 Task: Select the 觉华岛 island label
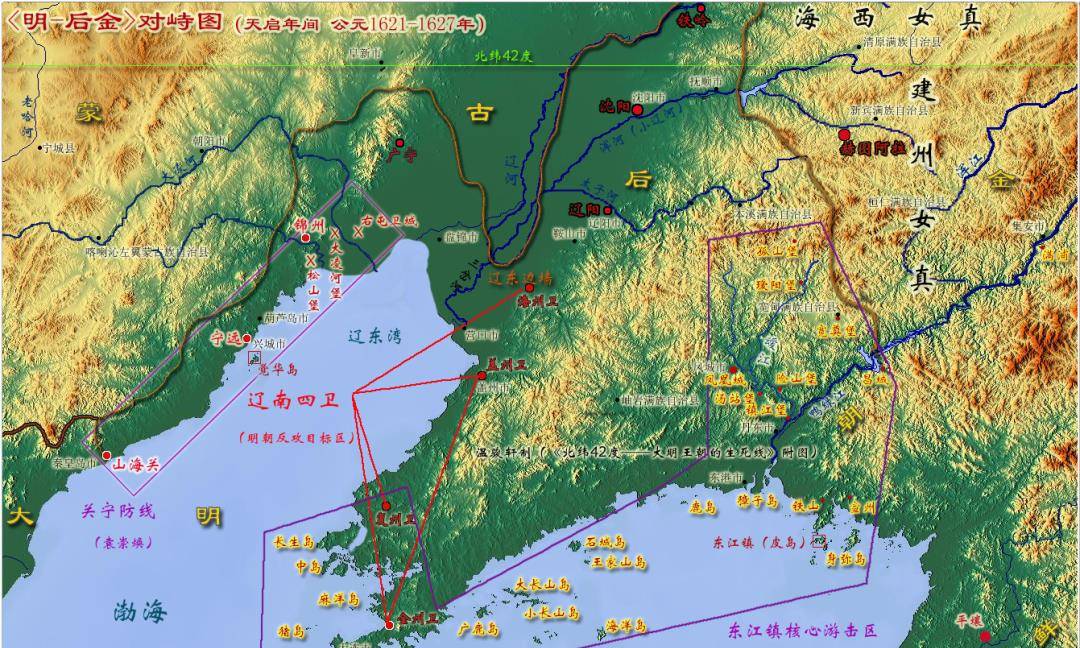click(278, 370)
